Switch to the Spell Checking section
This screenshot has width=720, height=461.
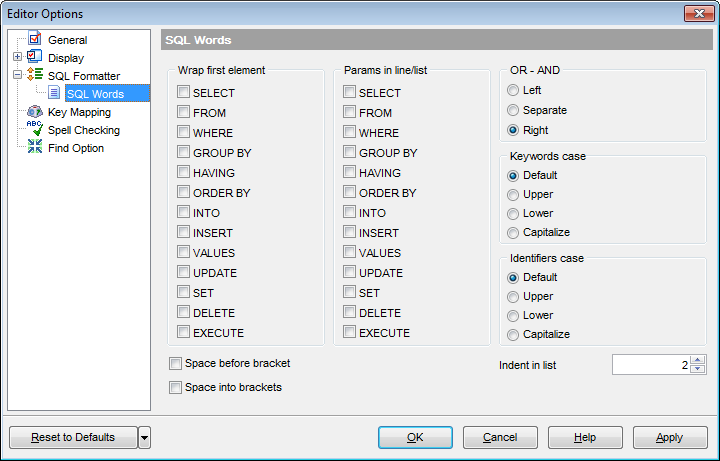[84, 130]
